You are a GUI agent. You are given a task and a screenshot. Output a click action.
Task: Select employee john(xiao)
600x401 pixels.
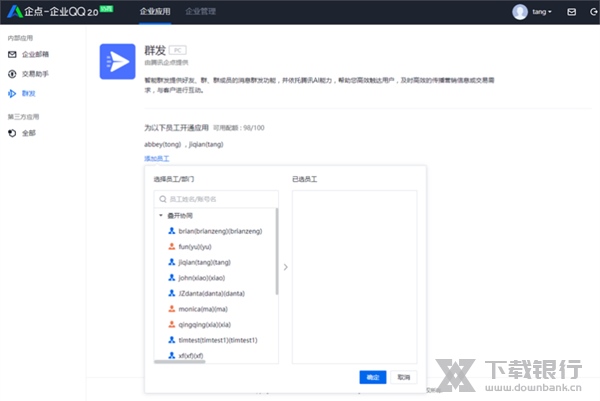pyautogui.click(x=202, y=278)
